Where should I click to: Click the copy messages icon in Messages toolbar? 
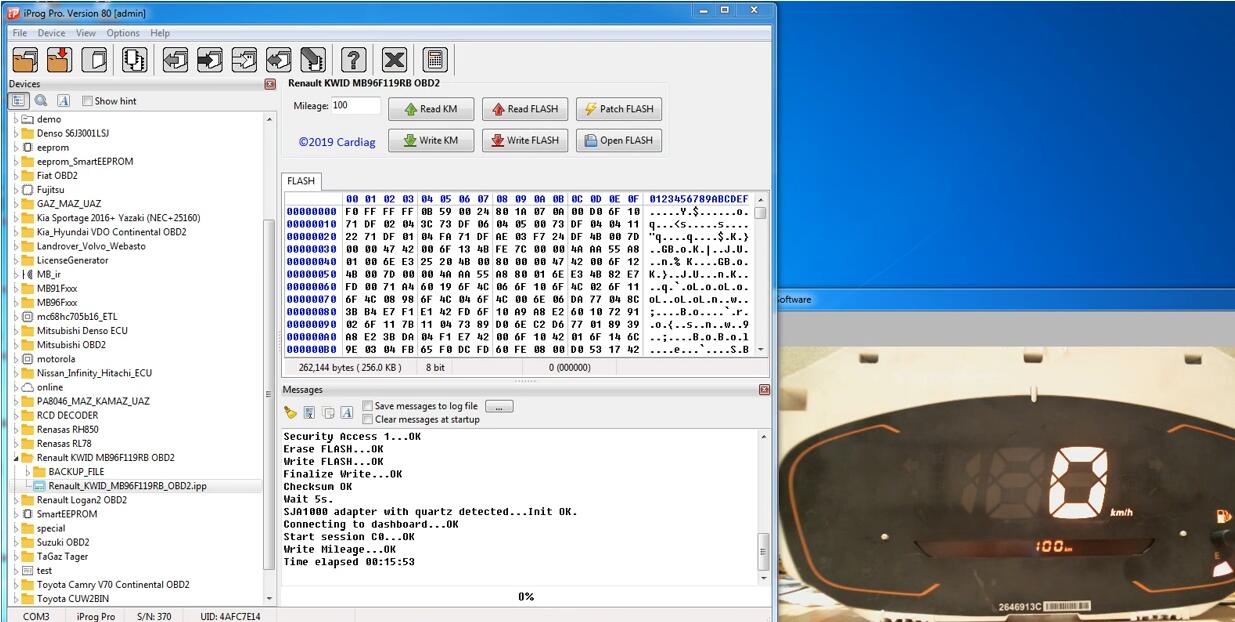[x=327, y=412]
